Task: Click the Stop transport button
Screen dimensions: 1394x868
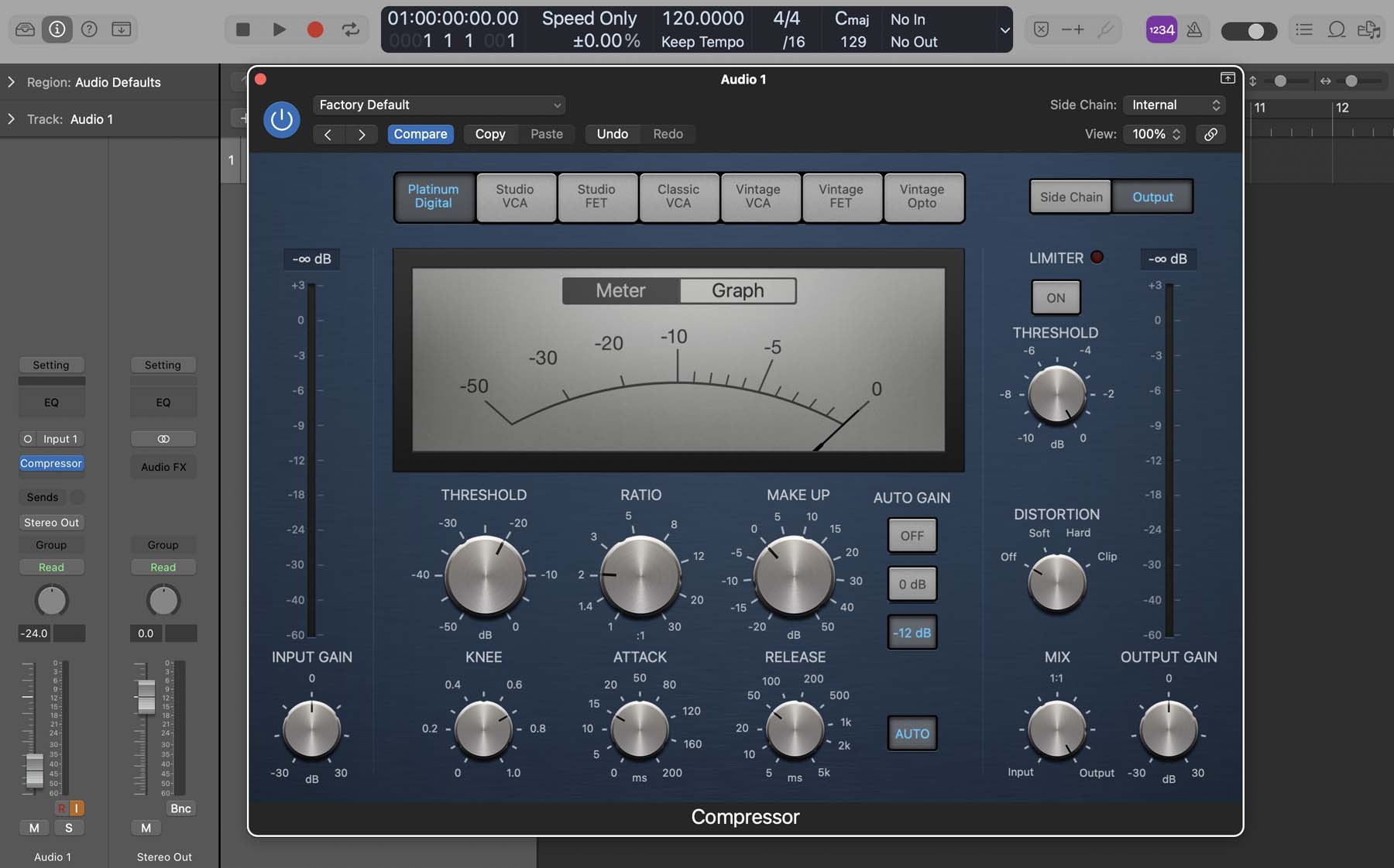Action: [242, 29]
